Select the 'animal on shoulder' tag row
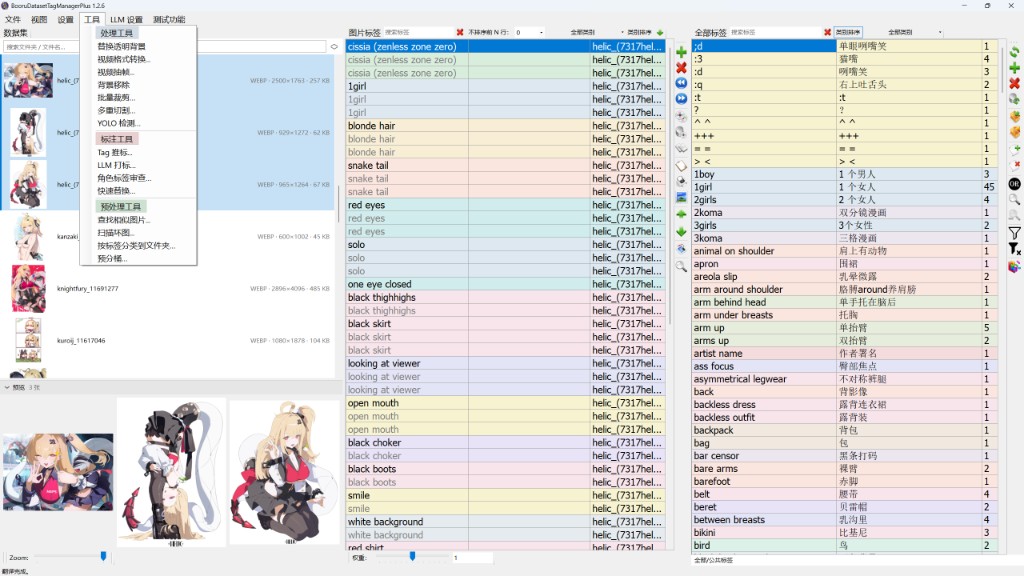The height and width of the screenshot is (576, 1024). pos(845,251)
